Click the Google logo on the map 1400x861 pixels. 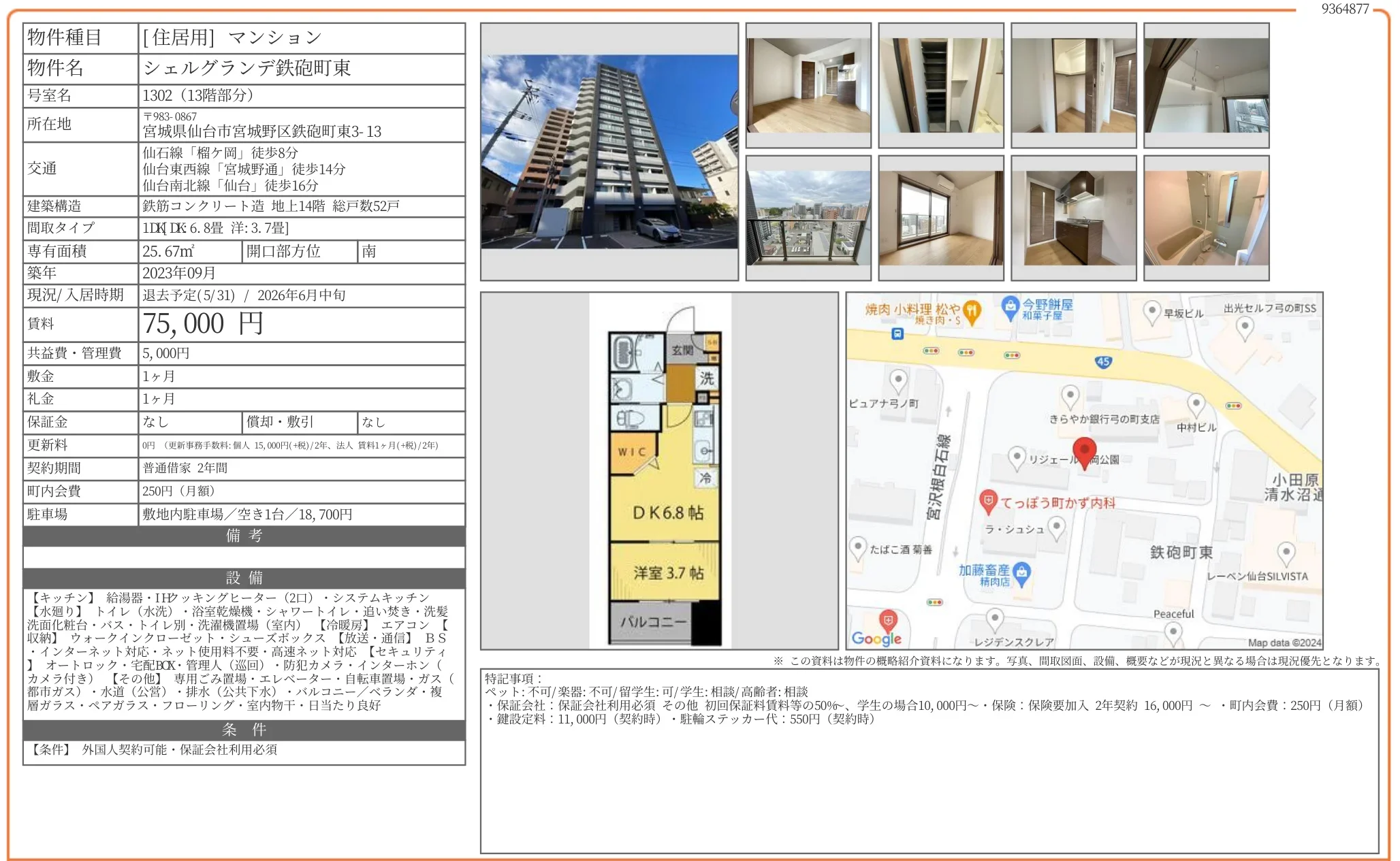pyautogui.click(x=876, y=638)
